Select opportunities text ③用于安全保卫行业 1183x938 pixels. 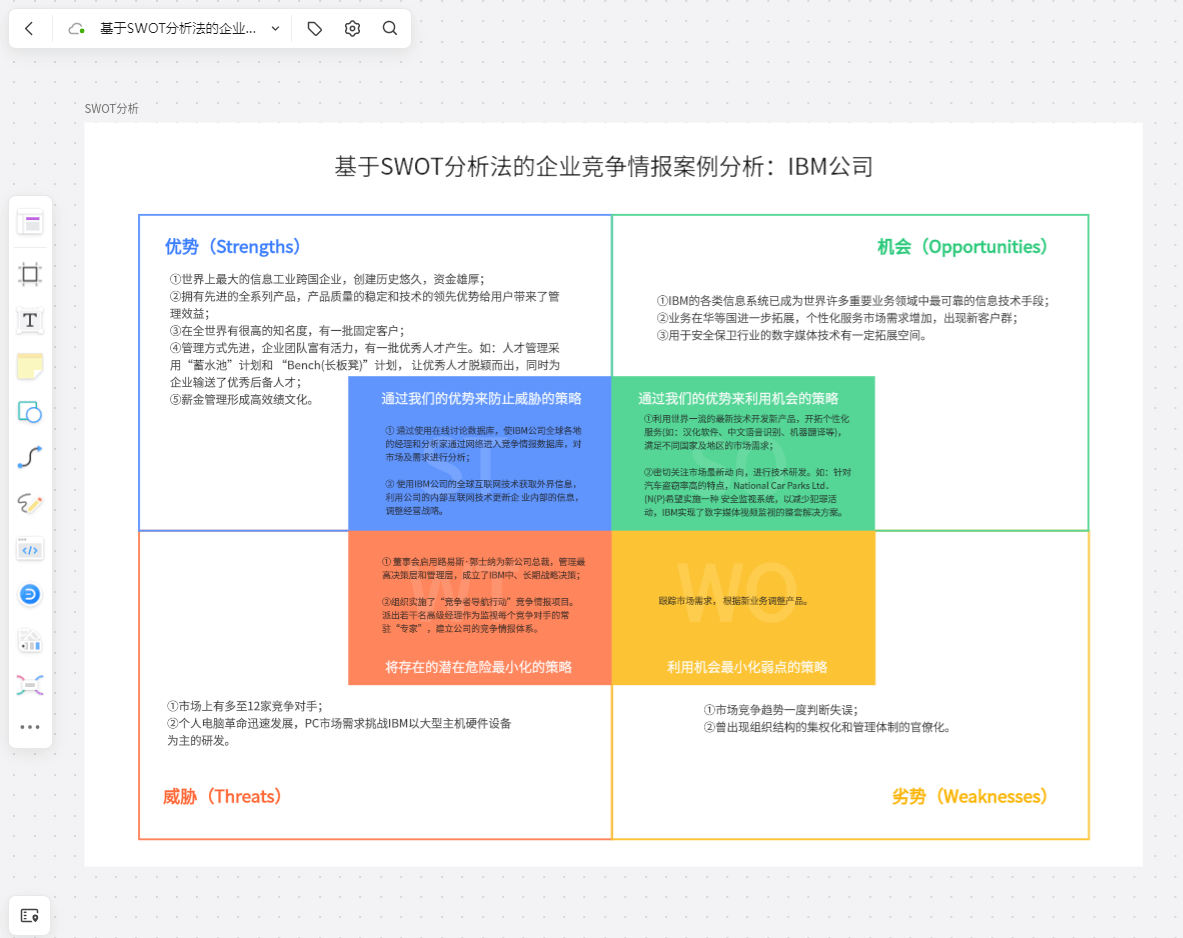pos(791,335)
